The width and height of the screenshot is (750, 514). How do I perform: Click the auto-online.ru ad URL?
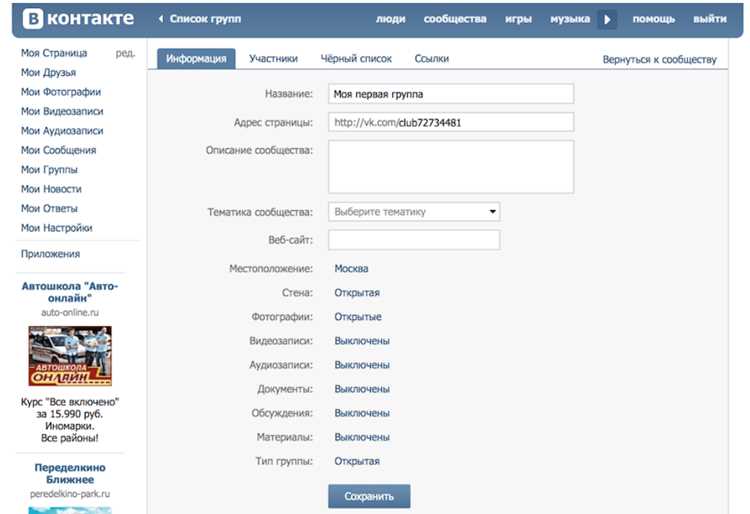point(70,313)
